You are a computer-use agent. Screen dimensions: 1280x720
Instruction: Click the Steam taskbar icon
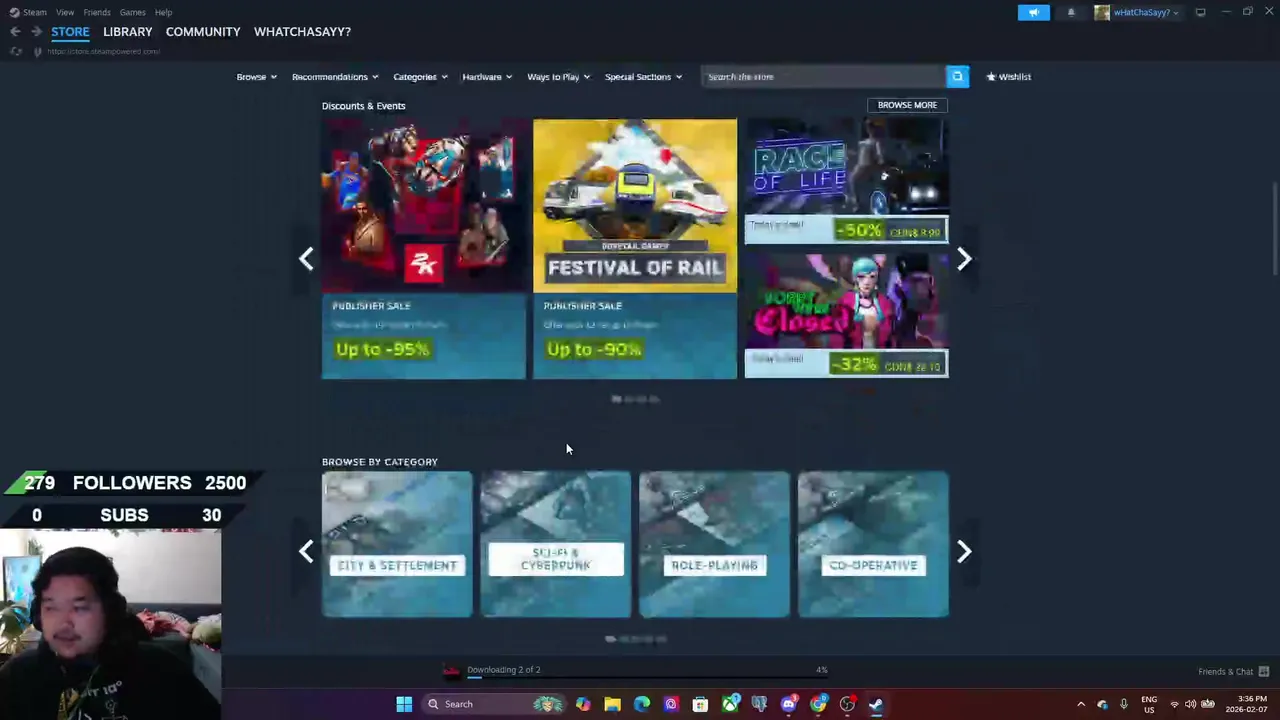tap(876, 704)
